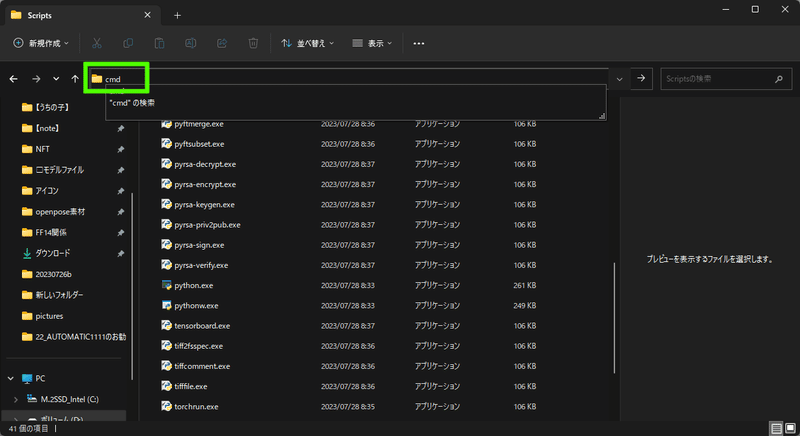Image resolution: width=800 pixels, height=436 pixels.
Task: Click the navigation pane scrollbar
Action: click(x=132, y=286)
